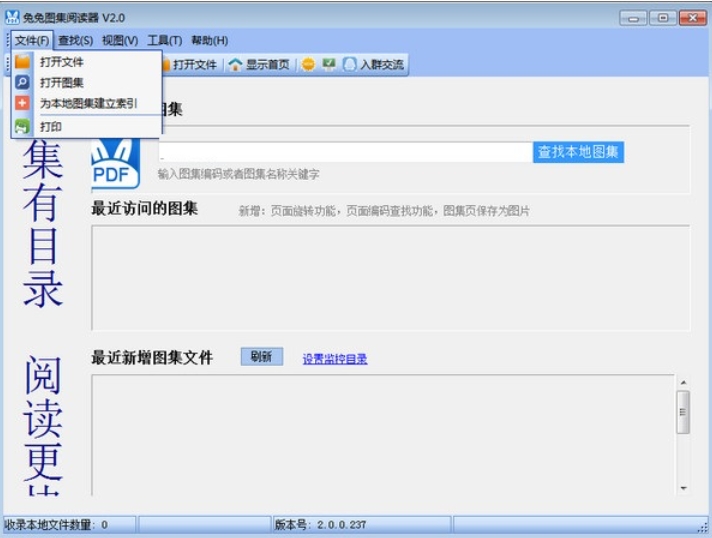Click the scrollbar up arrow of new files list
The height and width of the screenshot is (538, 712).
(683, 382)
